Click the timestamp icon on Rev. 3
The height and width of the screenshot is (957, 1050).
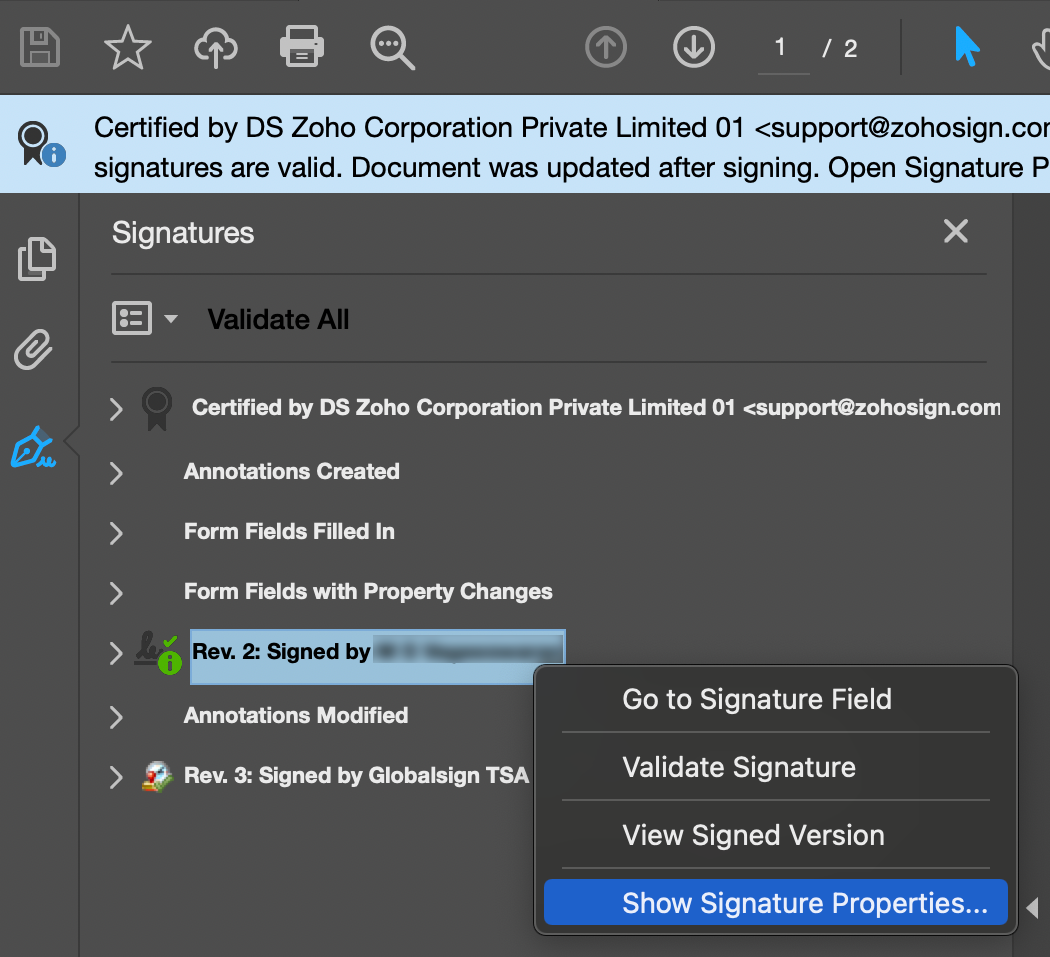pos(157,776)
